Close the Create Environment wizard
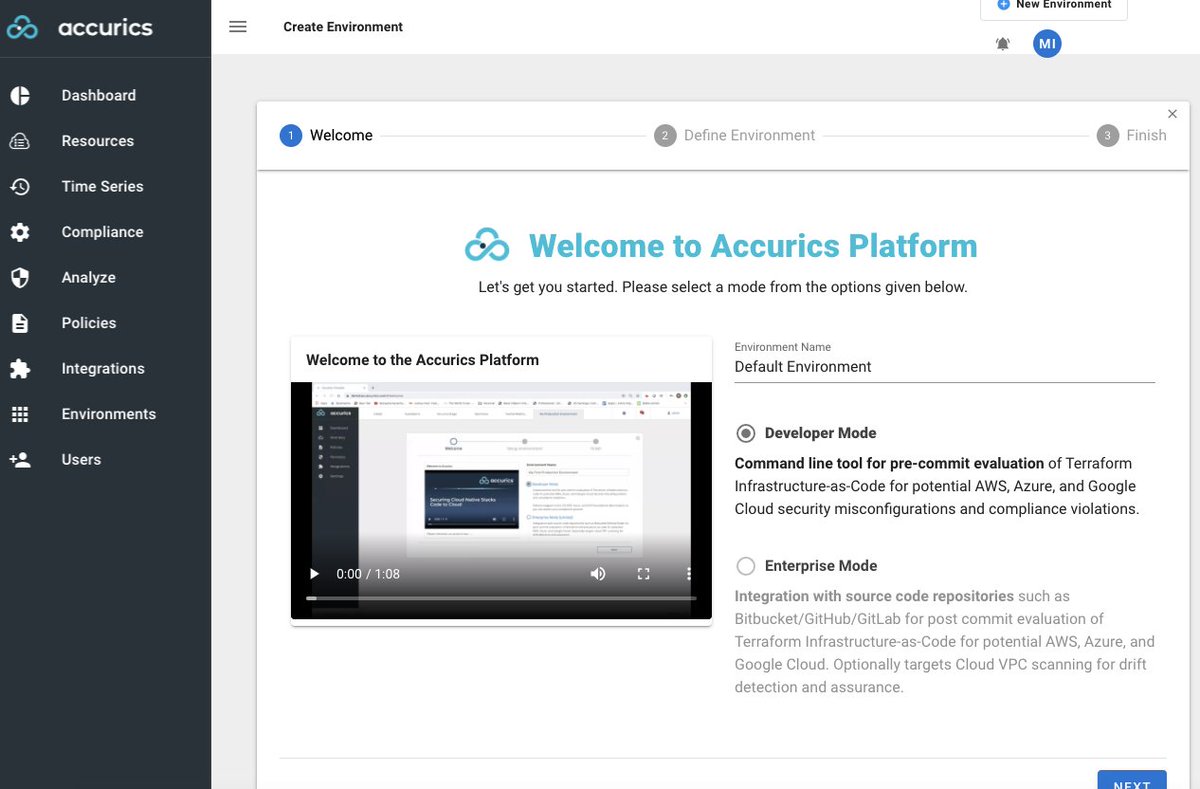The height and width of the screenshot is (789, 1200). [x=1173, y=114]
